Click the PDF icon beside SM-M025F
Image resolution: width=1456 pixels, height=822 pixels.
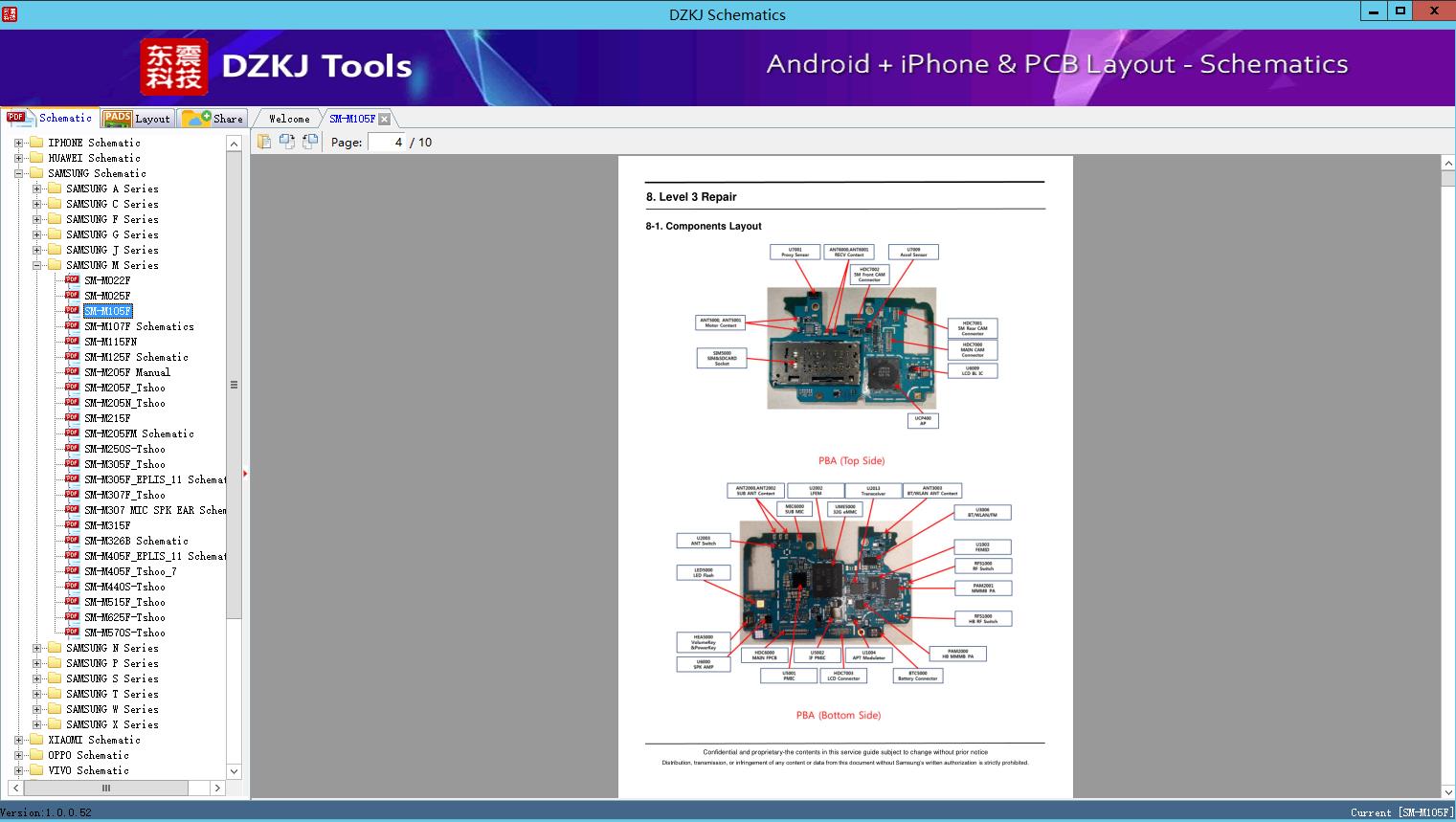click(x=72, y=296)
